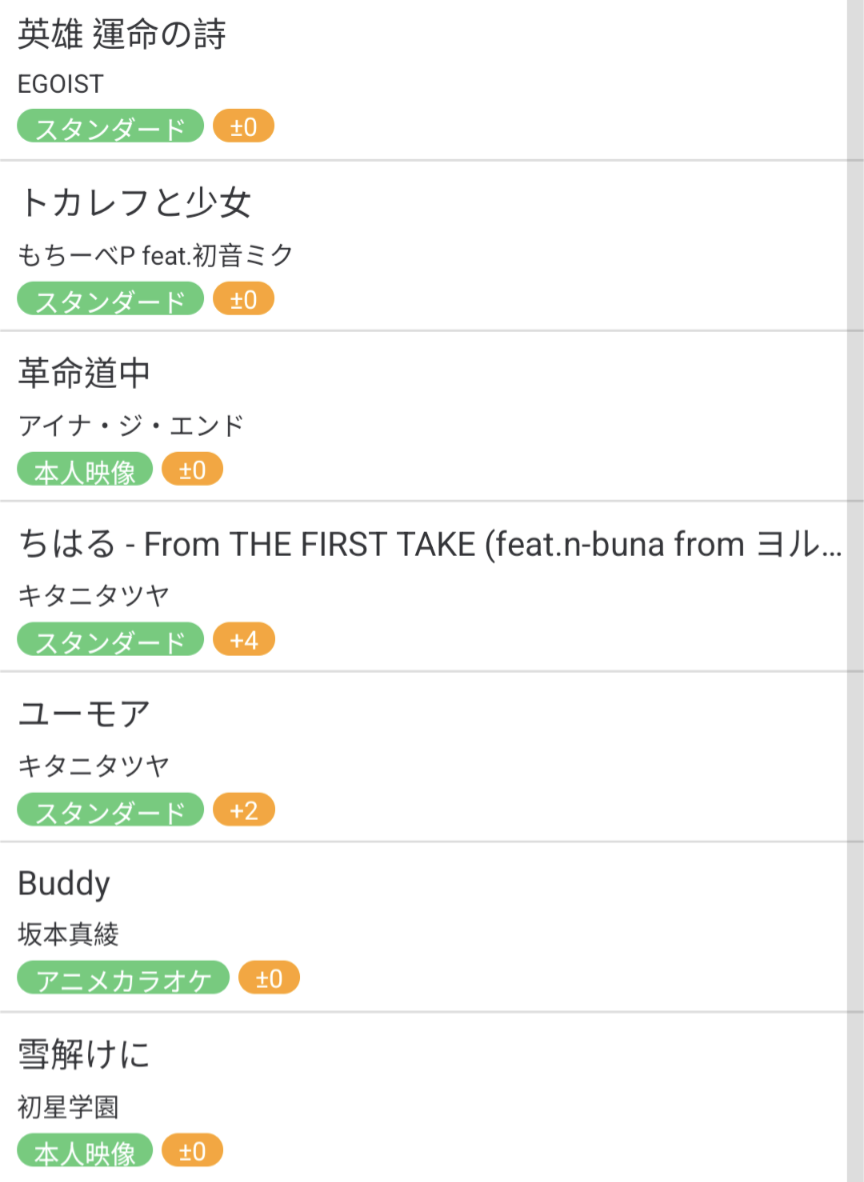This screenshot has width=864, height=1182.
Task: Click the +2 key badge
Action: [x=243, y=810]
